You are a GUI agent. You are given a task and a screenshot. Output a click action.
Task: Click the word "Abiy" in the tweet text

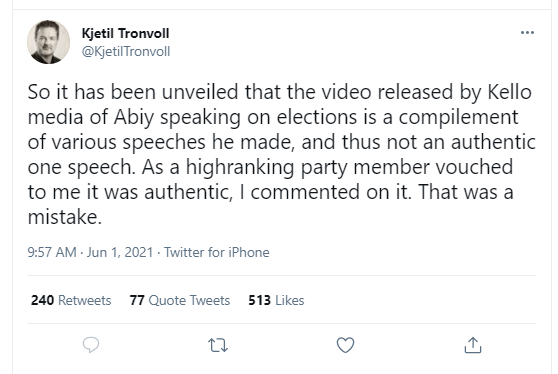tap(134, 117)
